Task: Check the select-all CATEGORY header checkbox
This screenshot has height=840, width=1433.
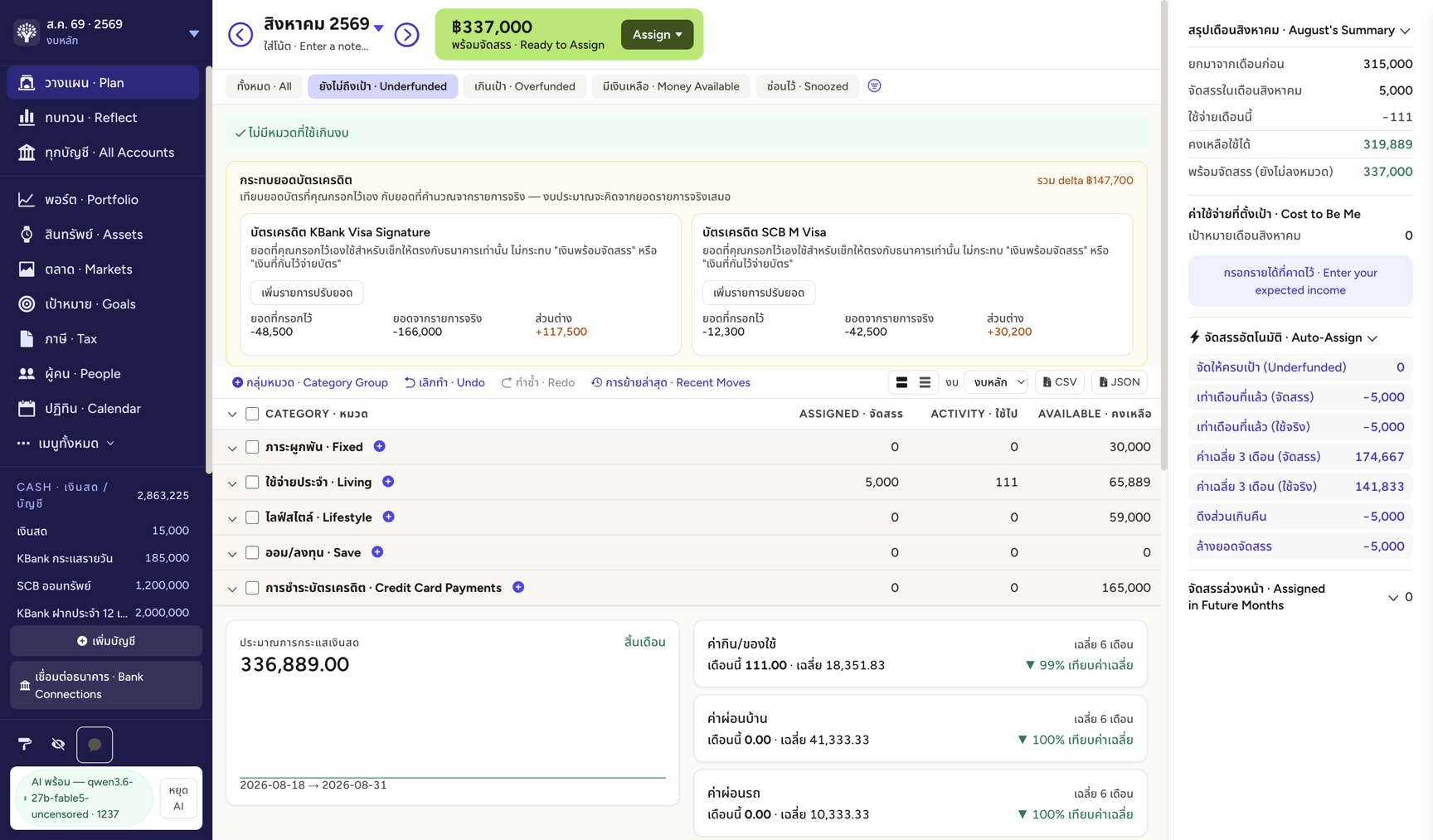Action: coord(252,414)
